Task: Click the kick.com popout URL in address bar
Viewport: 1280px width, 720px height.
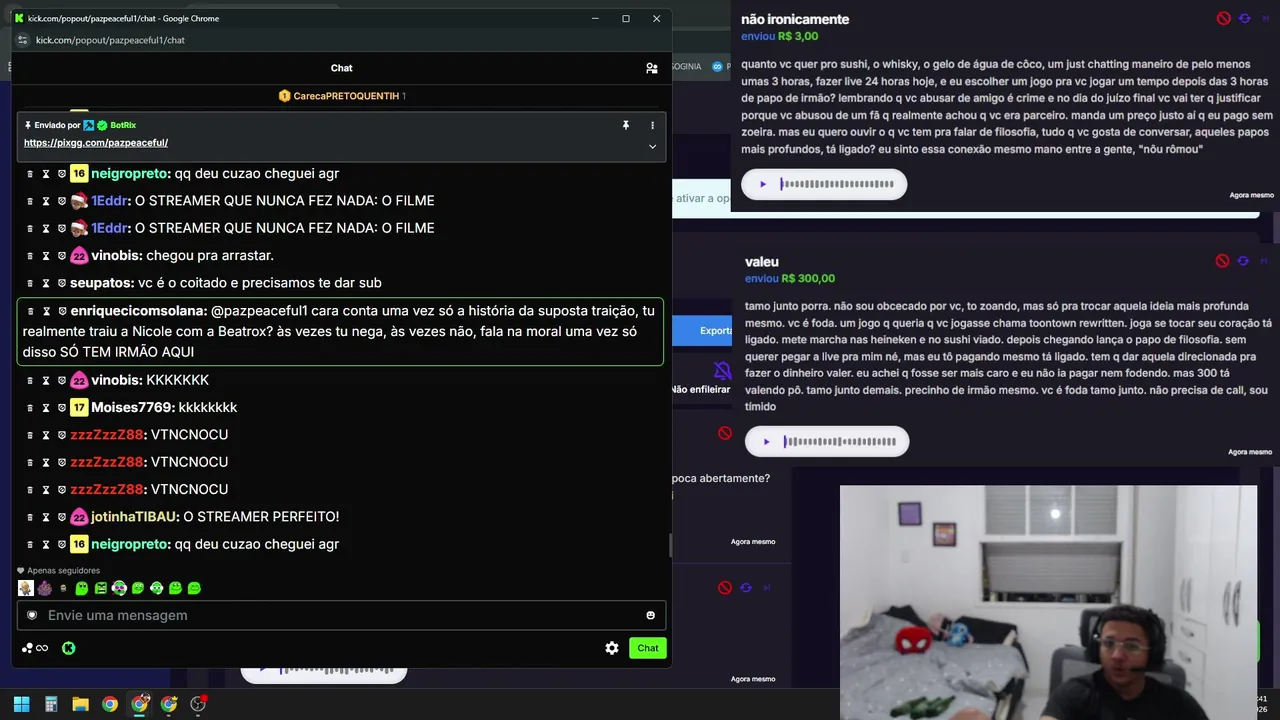Action: [110, 40]
